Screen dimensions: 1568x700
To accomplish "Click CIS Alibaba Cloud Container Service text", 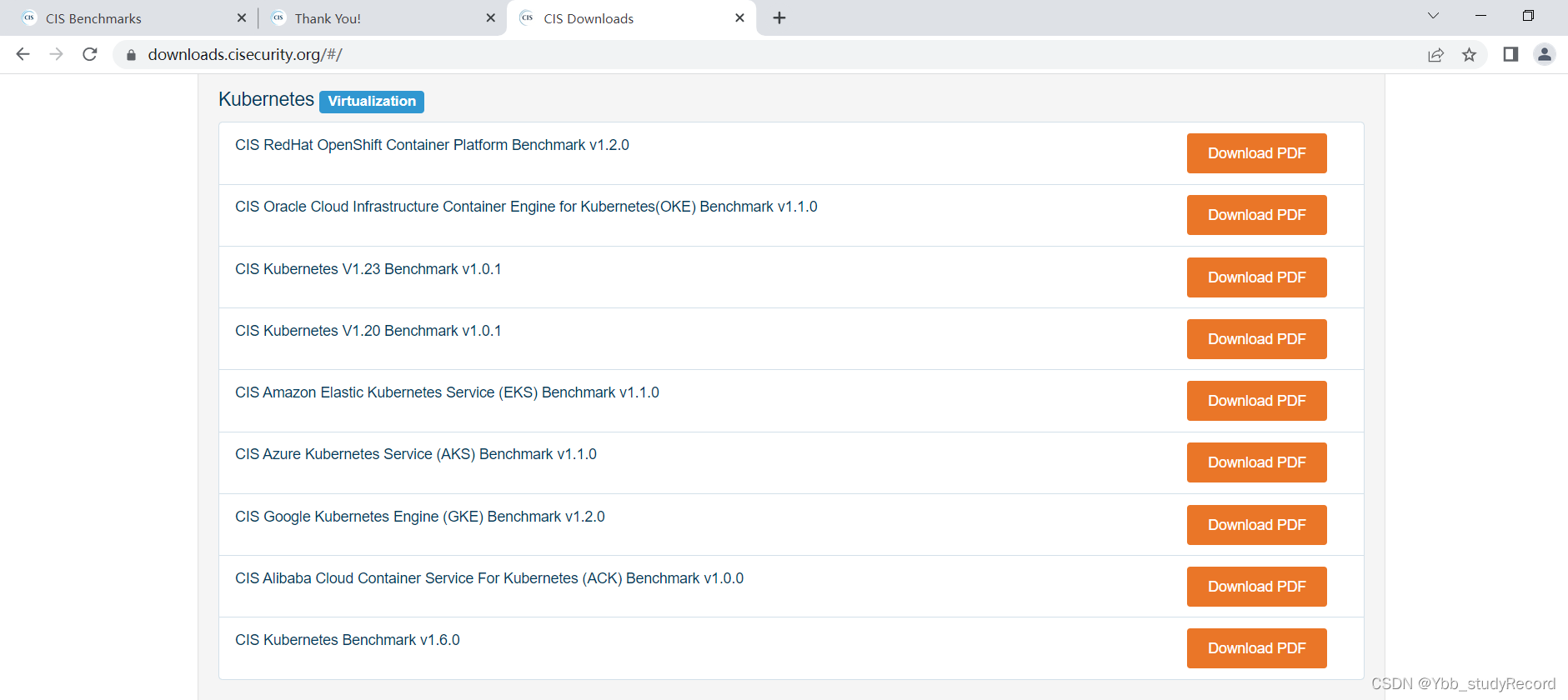I will (x=489, y=578).
